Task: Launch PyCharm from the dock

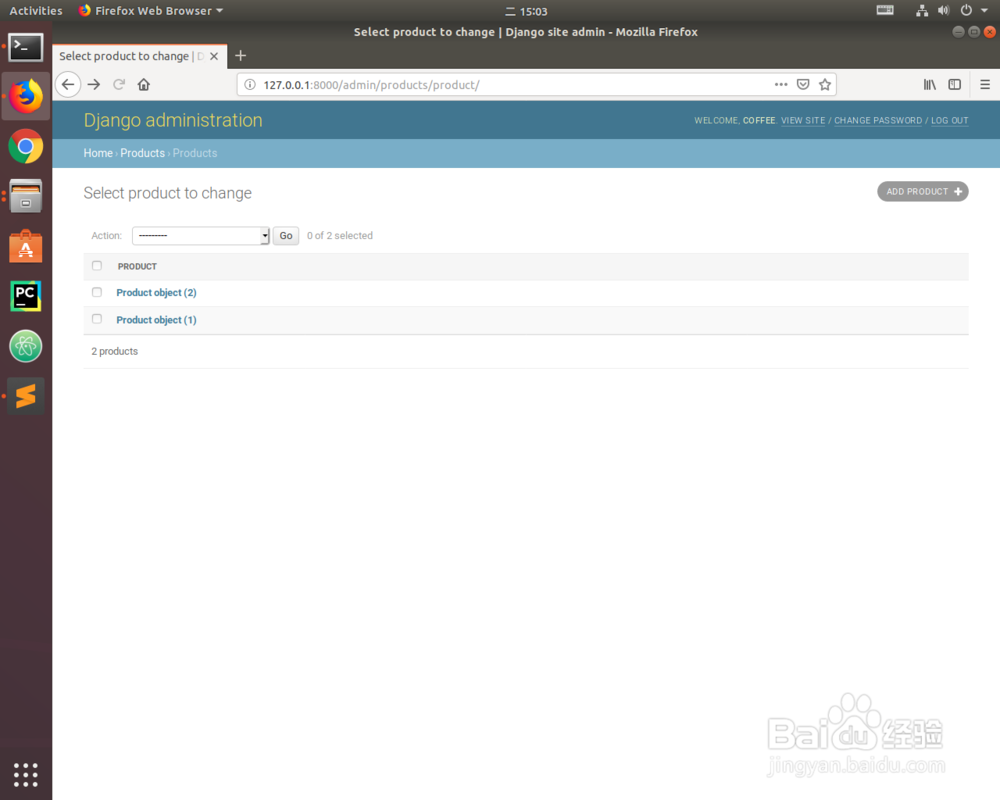Action: coord(26,296)
